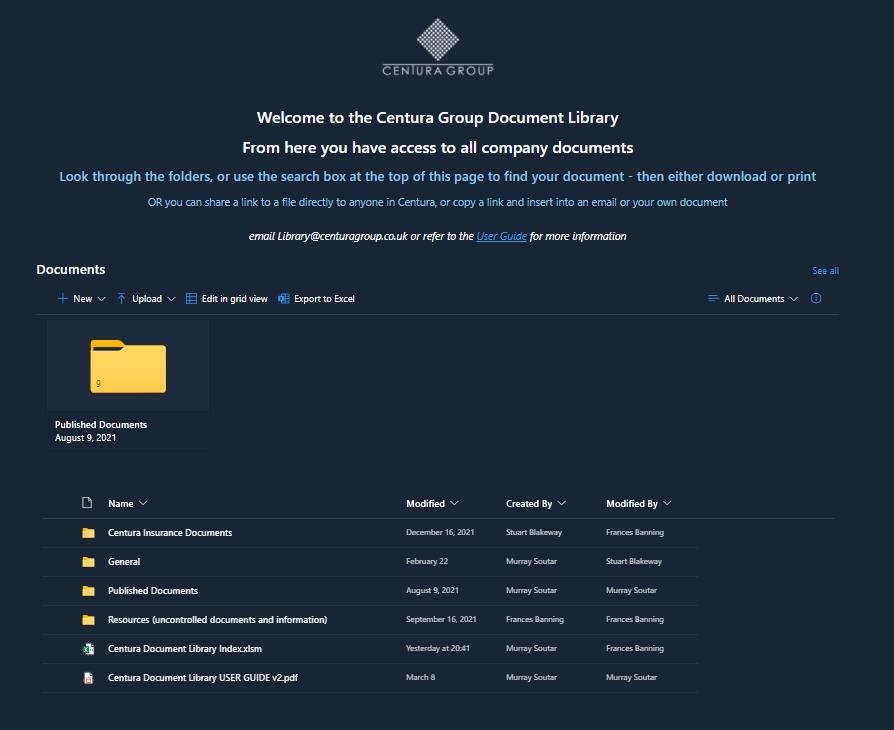Image resolution: width=894 pixels, height=730 pixels.
Task: Click the file type column header icon
Action: click(87, 502)
